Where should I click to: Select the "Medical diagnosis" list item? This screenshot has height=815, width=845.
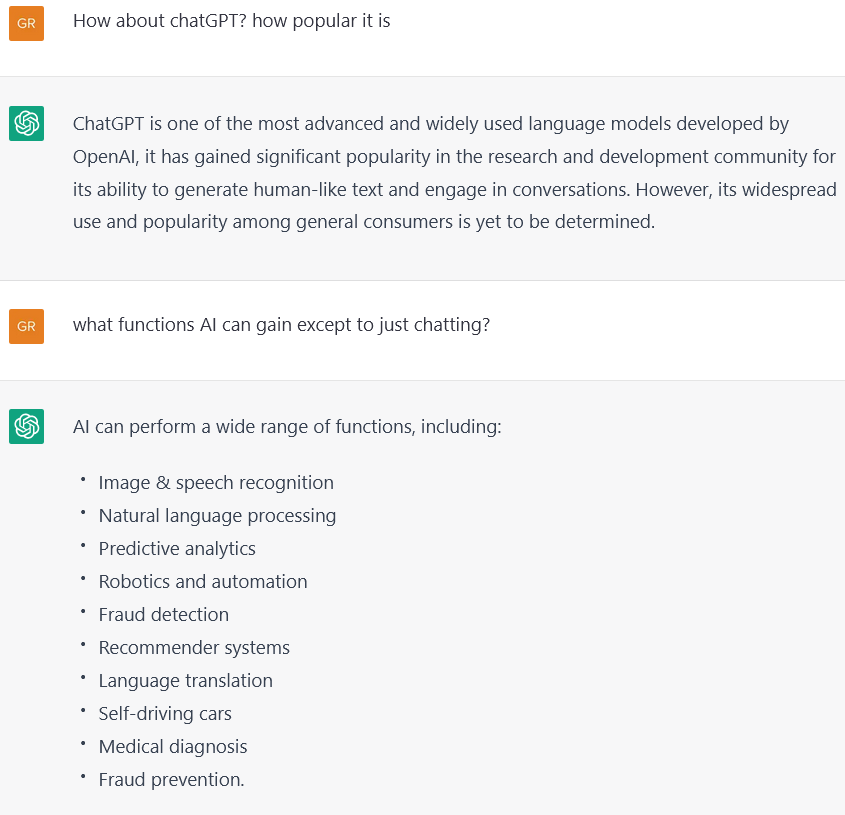point(172,747)
